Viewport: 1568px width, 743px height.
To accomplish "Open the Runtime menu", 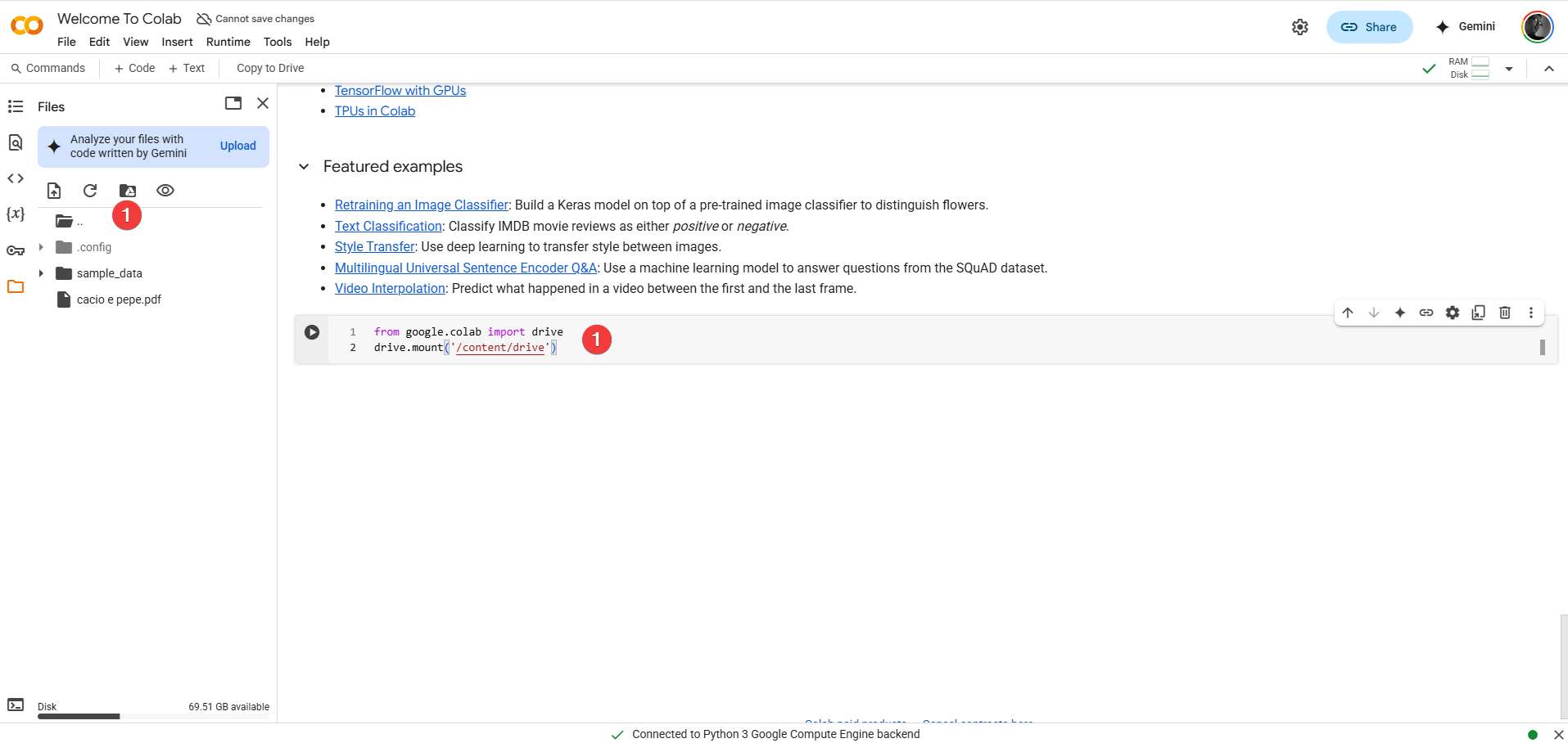I will (228, 42).
